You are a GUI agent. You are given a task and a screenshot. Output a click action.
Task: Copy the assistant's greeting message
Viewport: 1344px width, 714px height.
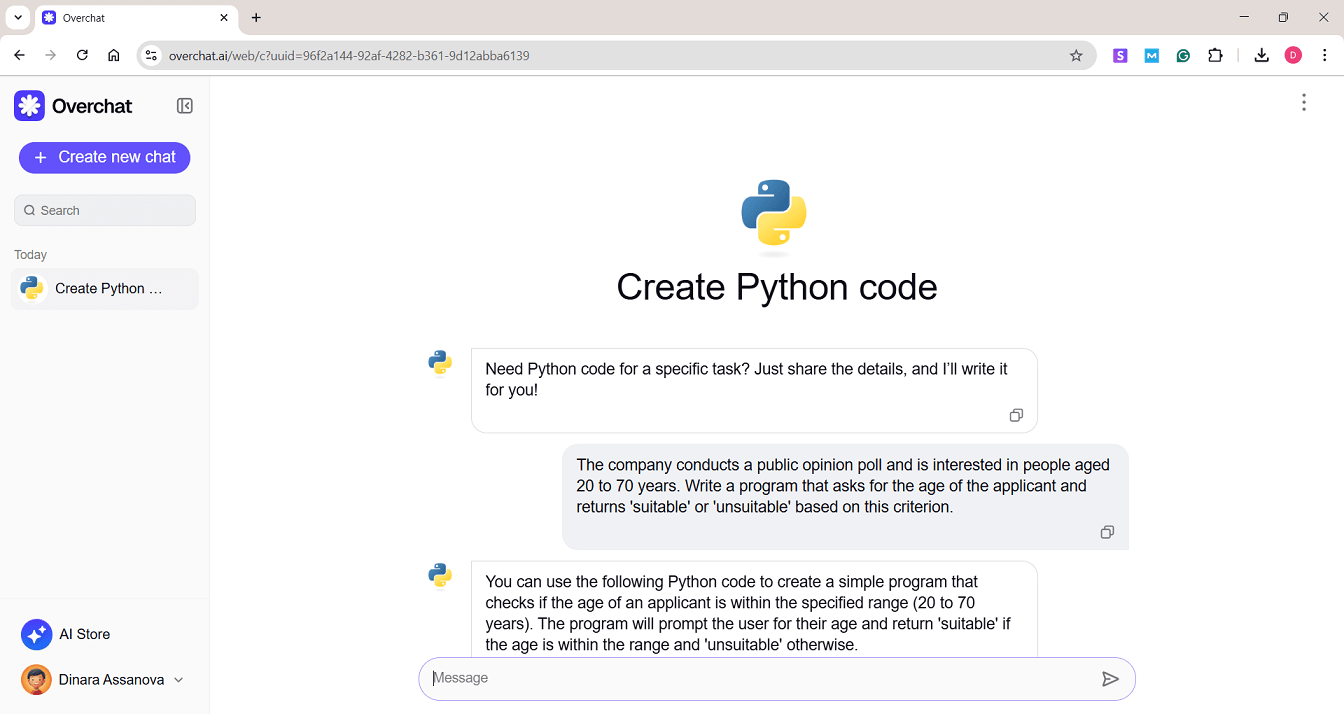point(1016,415)
